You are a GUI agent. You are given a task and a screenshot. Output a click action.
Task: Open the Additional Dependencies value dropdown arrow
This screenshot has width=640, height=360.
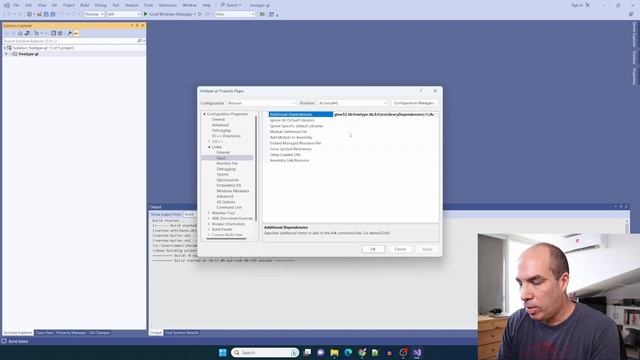pyautogui.click(x=436, y=115)
